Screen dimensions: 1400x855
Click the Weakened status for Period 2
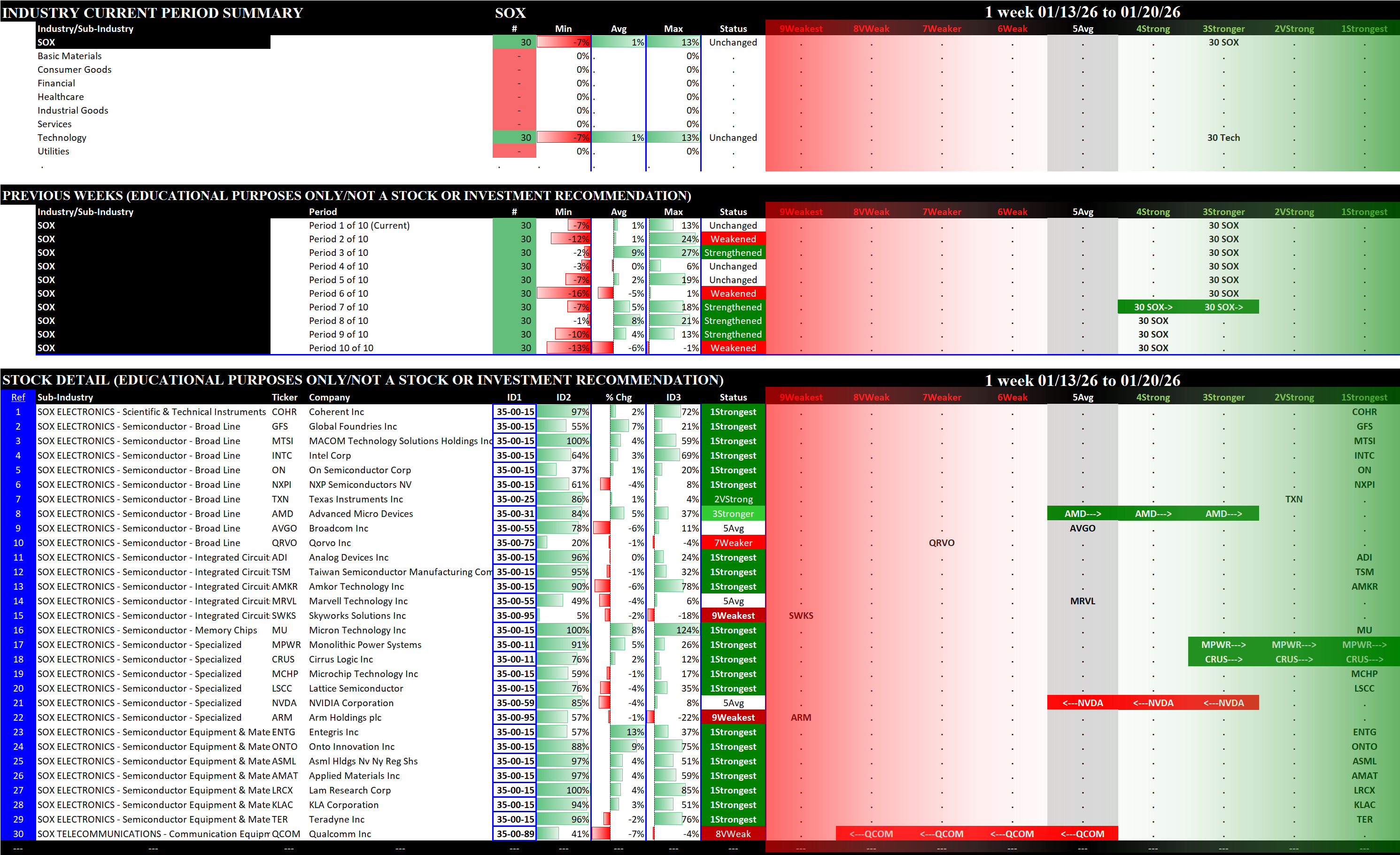(x=733, y=239)
